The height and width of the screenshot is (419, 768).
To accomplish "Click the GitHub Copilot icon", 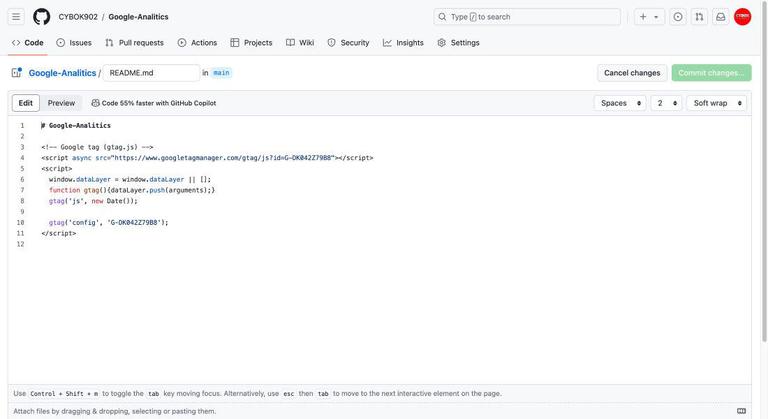I will 96,103.
